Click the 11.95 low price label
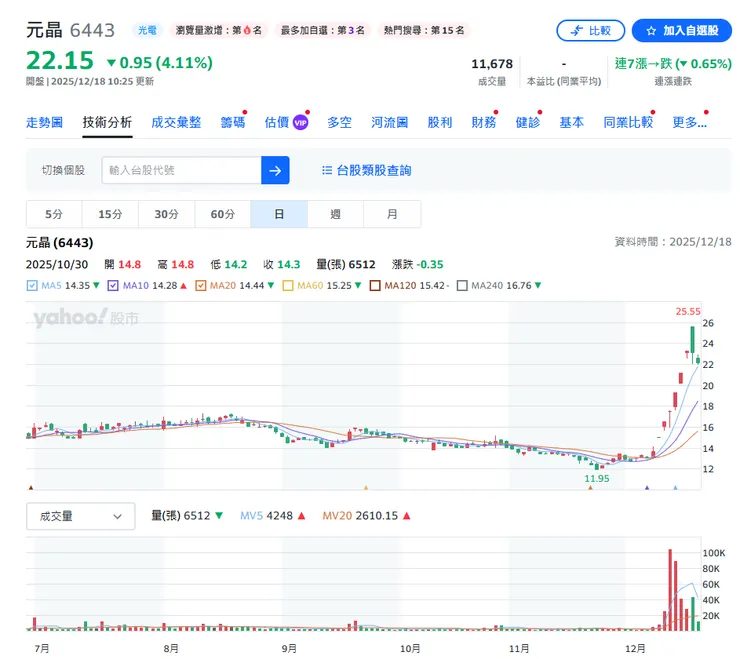This screenshot has height=659, width=740. click(597, 479)
